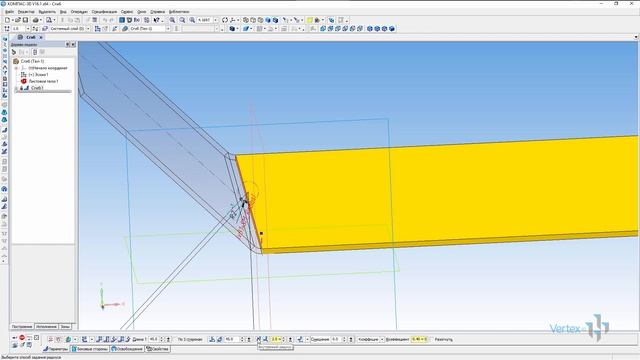Close the model tree panel

coord(73,44)
